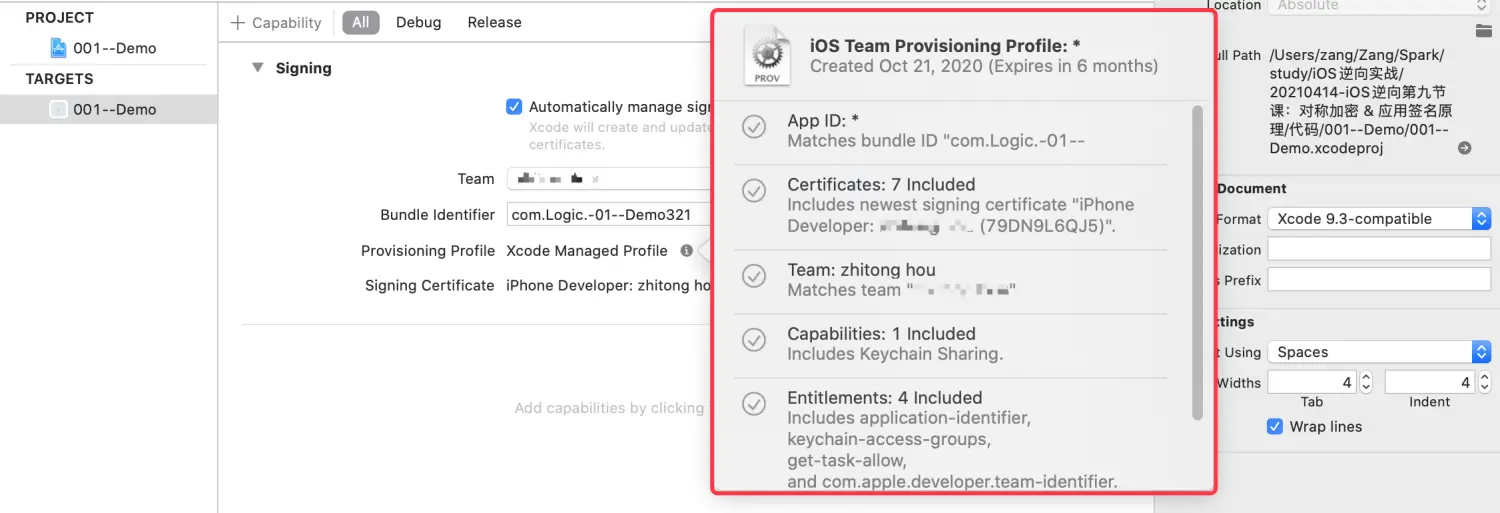Switch to the Debug tab
Viewport: 1500px width, 513px height.
pyautogui.click(x=418, y=22)
